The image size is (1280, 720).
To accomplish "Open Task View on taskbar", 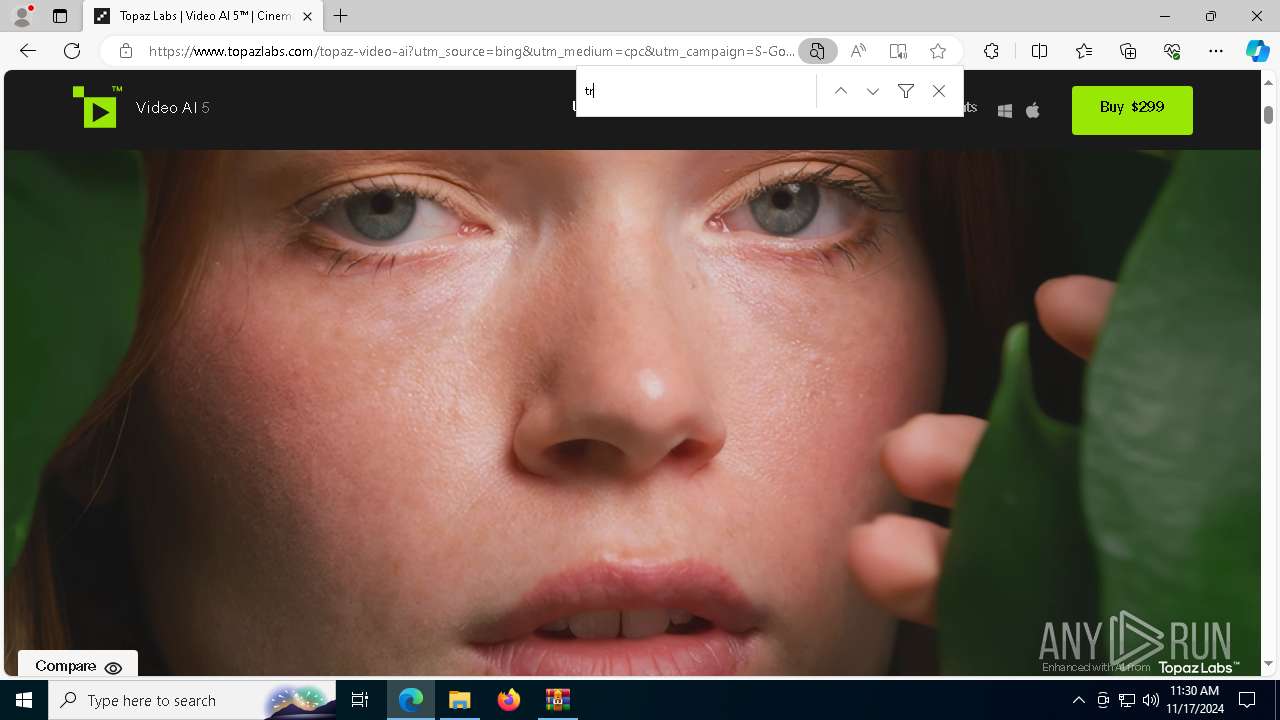I will 360,700.
